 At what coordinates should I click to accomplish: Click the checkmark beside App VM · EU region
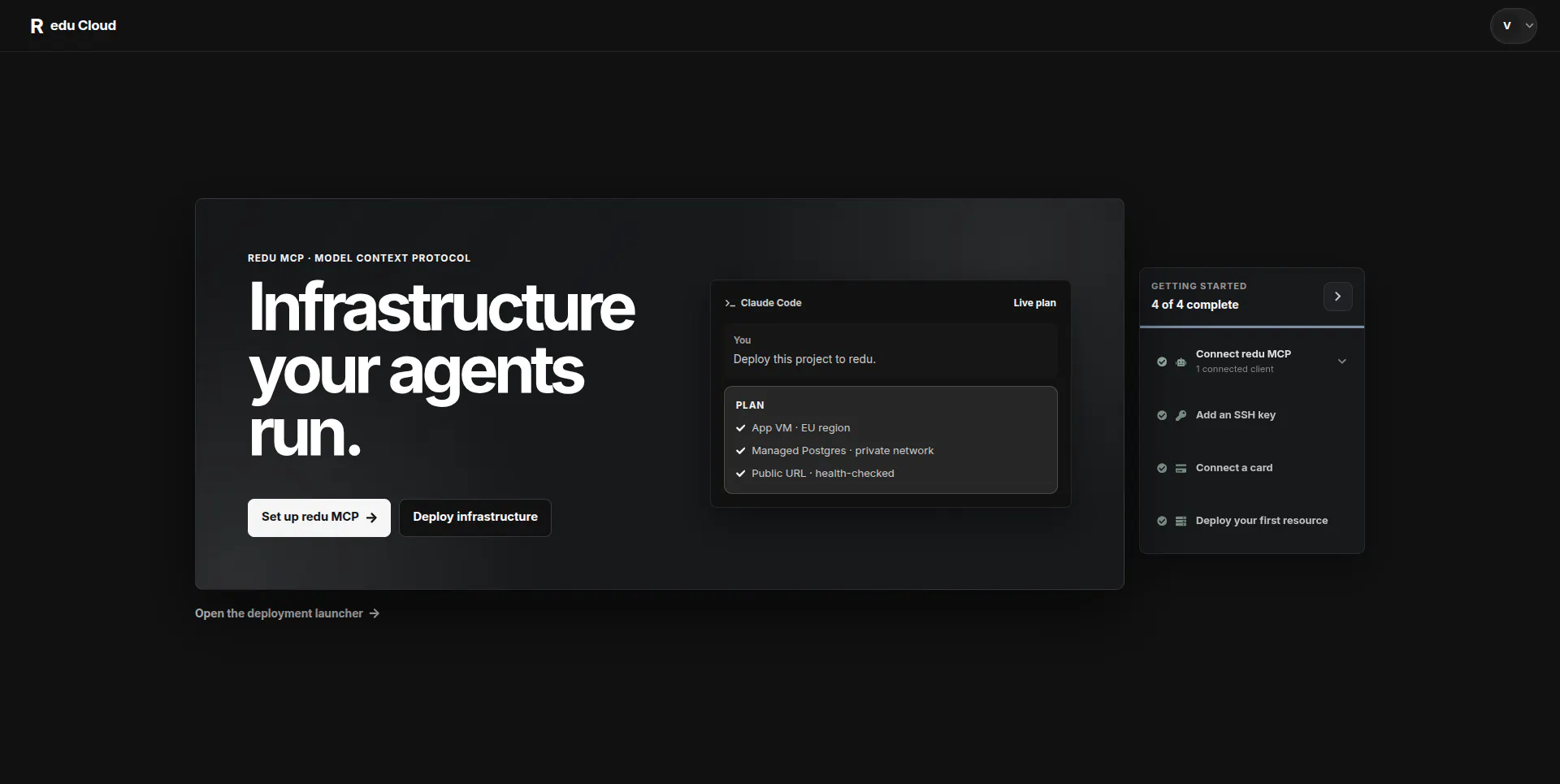(740, 428)
